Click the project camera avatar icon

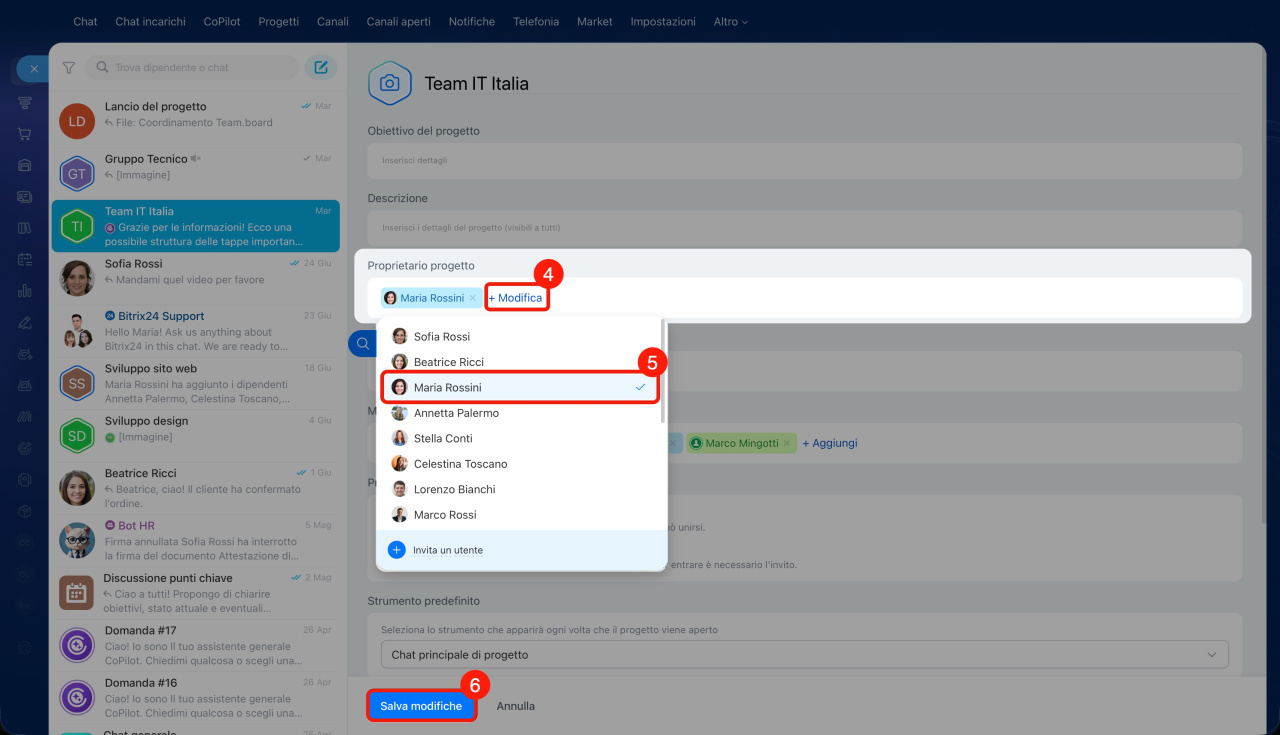pyautogui.click(x=390, y=84)
